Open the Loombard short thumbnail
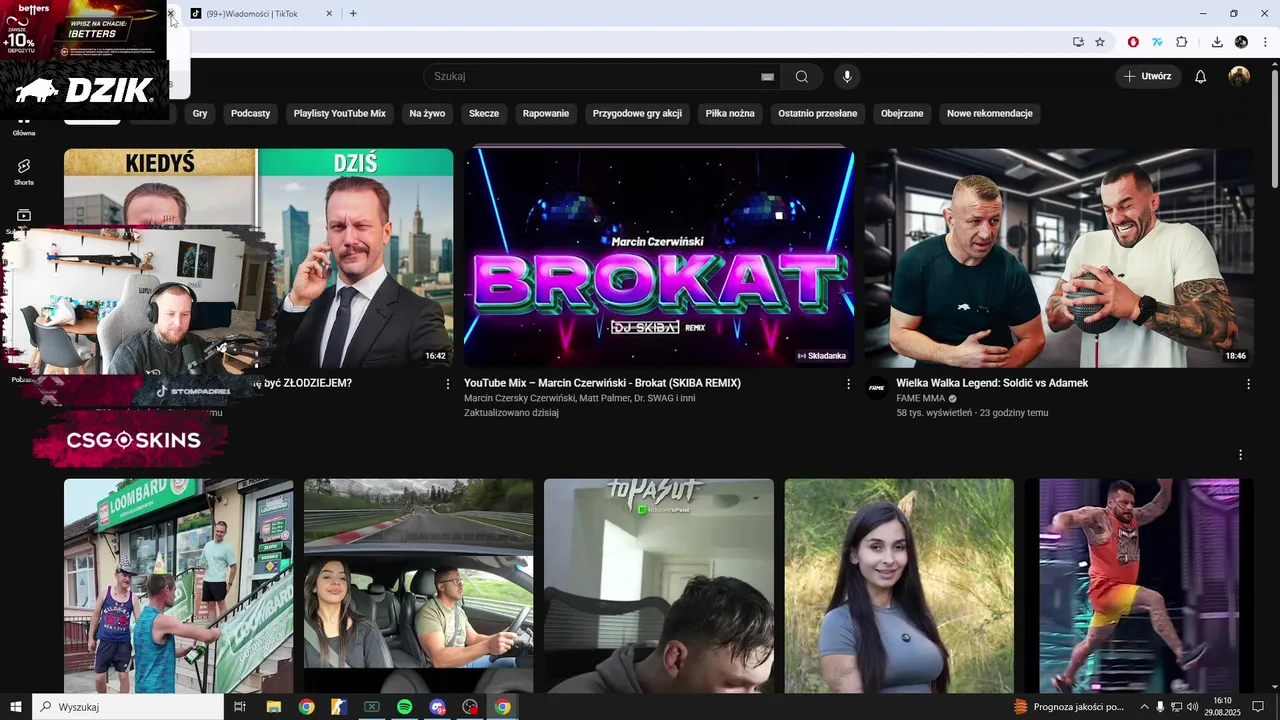Screen dimensions: 1280x720 pos(178,586)
